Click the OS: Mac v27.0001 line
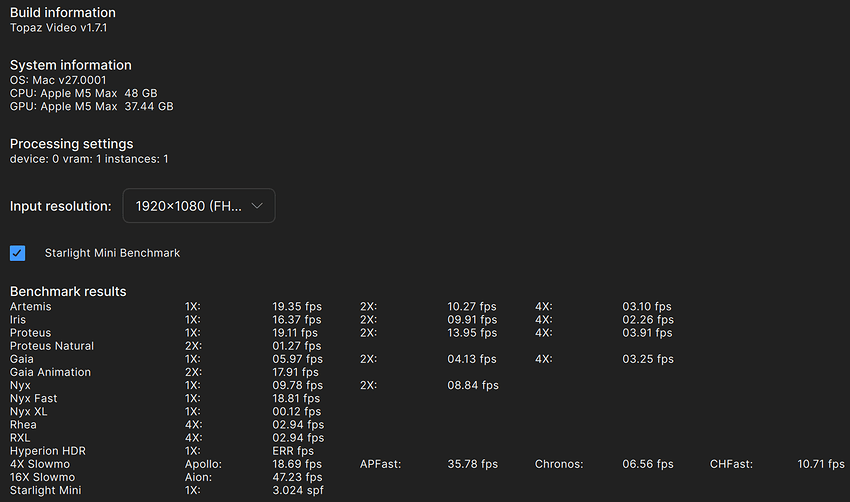 click(x=58, y=80)
